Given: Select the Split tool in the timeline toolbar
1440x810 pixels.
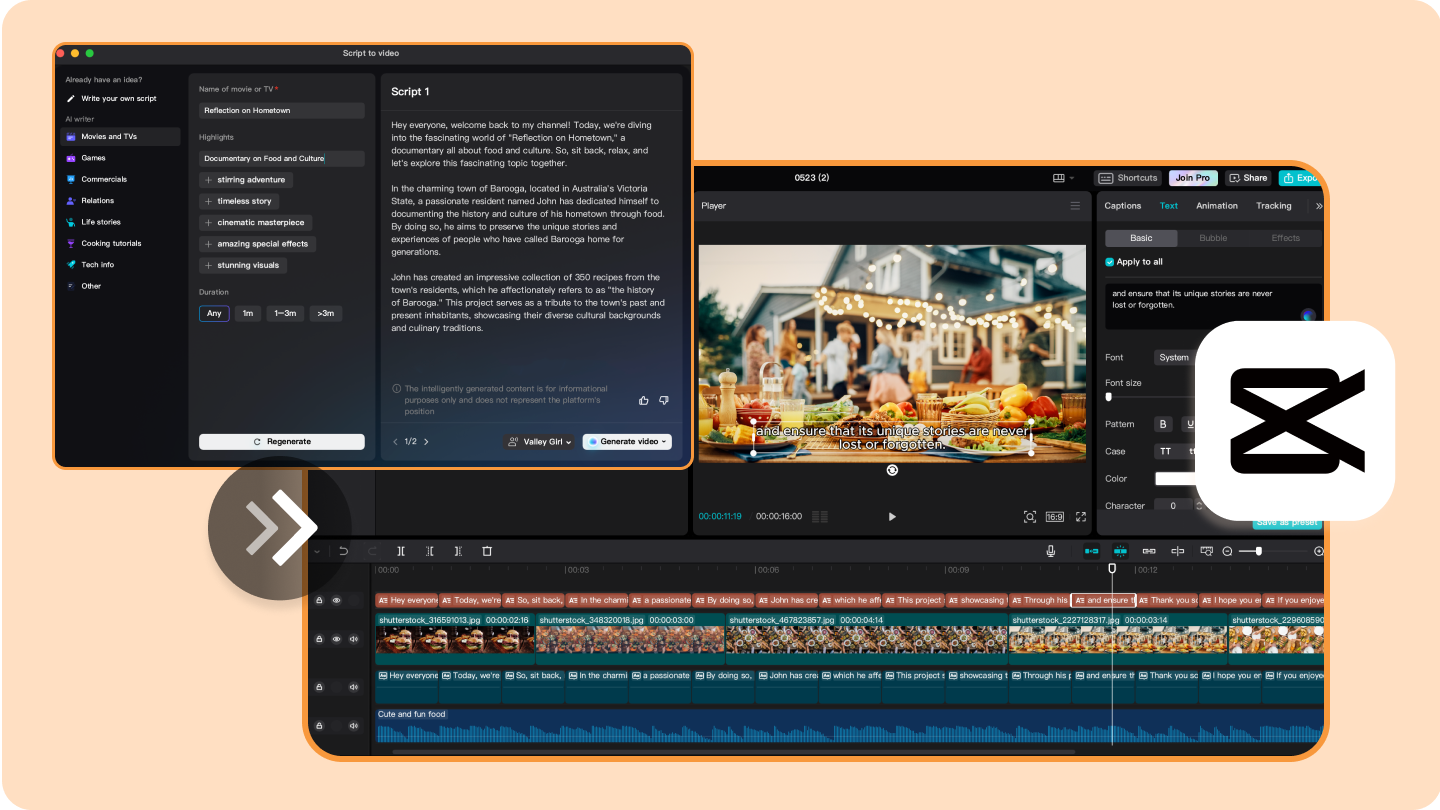Looking at the screenshot, I should point(401,551).
